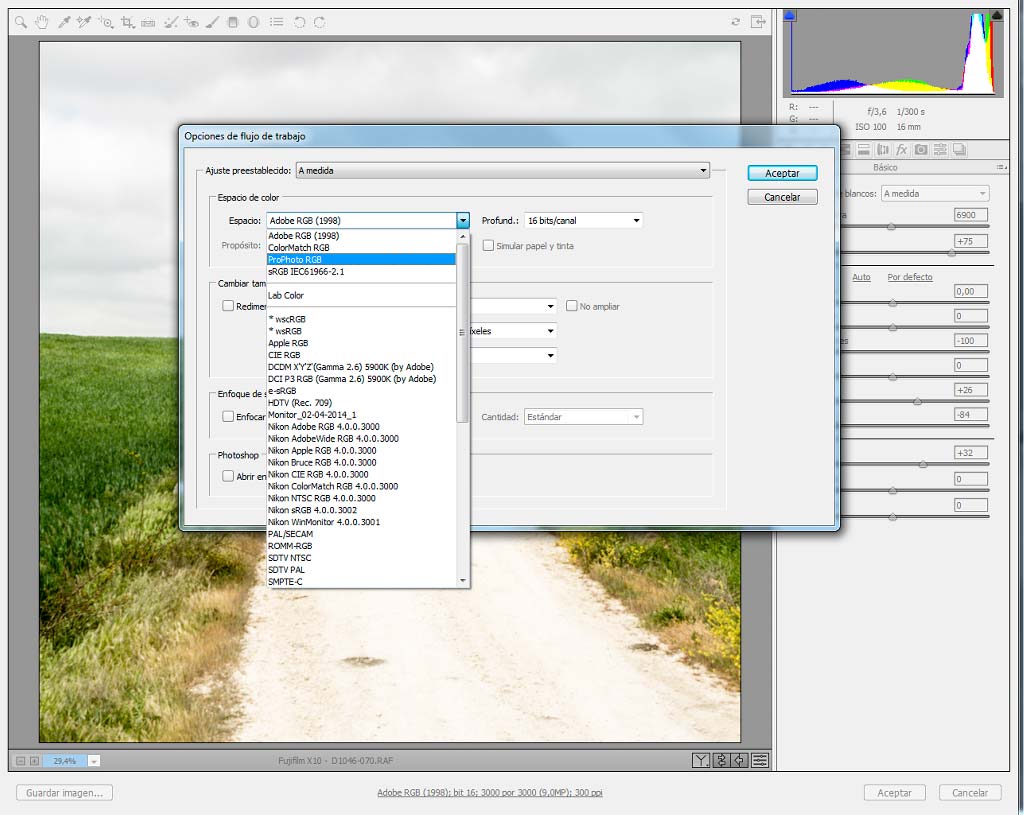1024x815 pixels.
Task: Enable the 'Simular papel y tinta' checkbox
Action: (488, 246)
